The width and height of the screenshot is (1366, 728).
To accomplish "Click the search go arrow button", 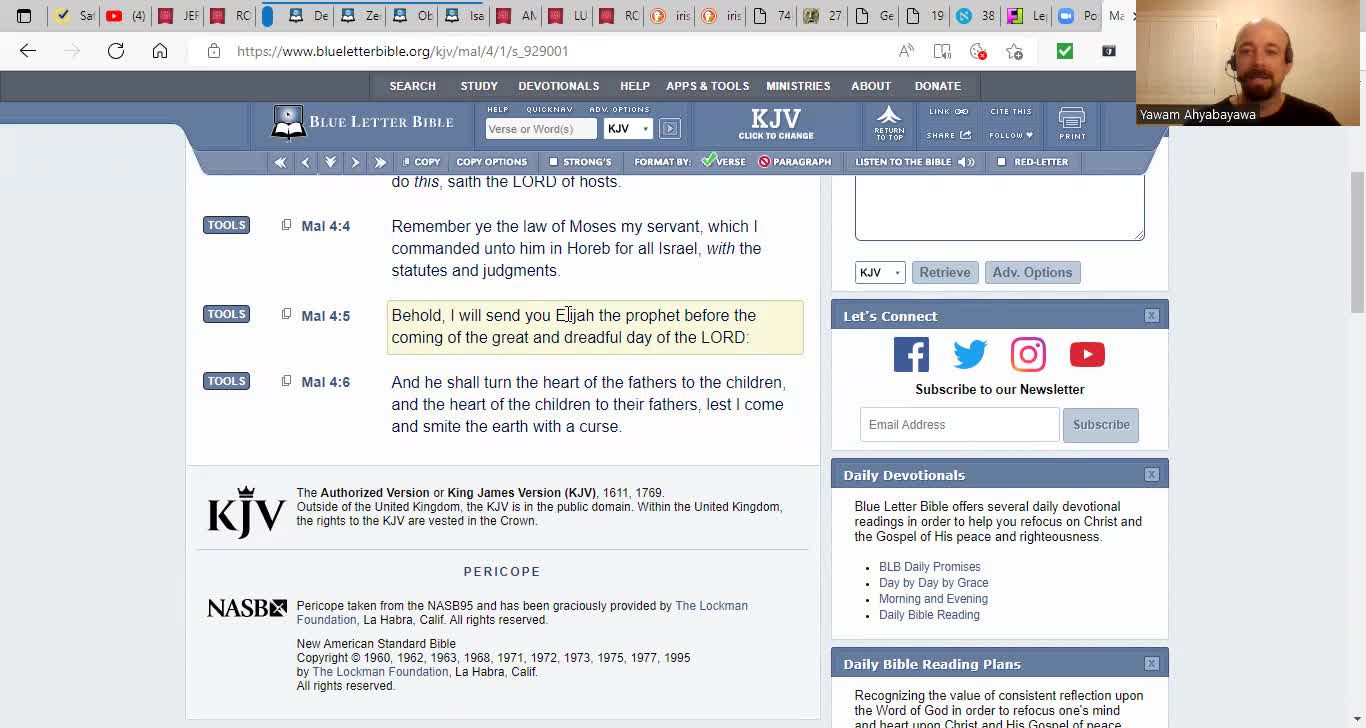I will (670, 128).
